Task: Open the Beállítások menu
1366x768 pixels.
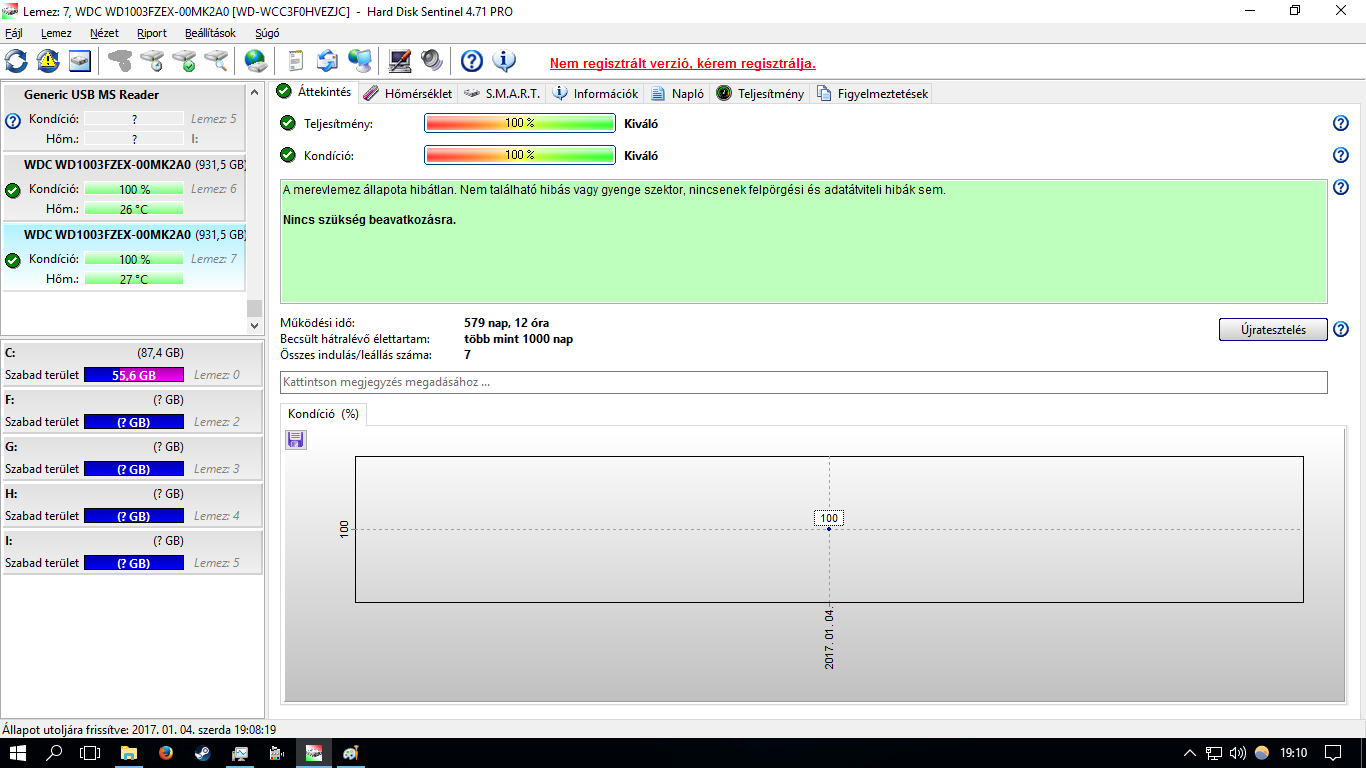Action: click(210, 33)
